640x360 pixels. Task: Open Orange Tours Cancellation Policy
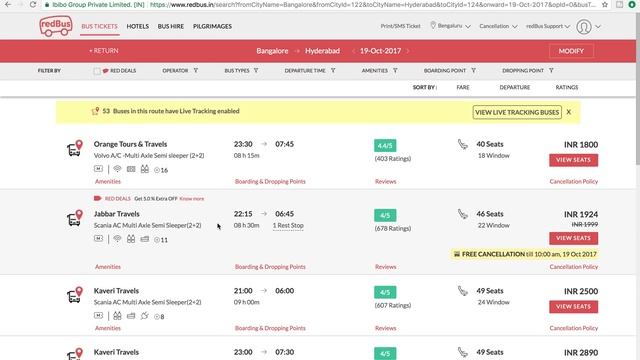573,181
